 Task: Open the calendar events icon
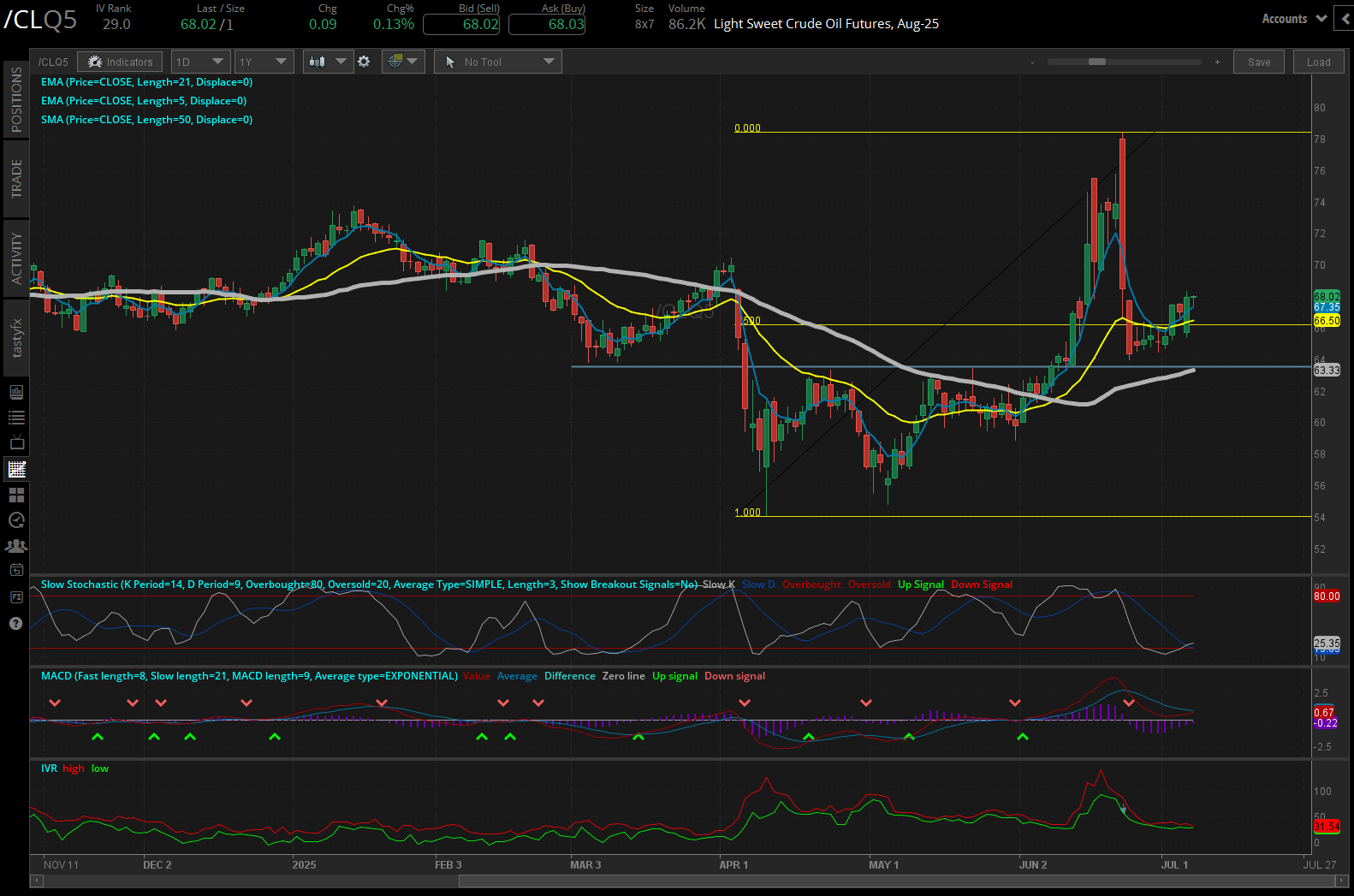(x=16, y=570)
